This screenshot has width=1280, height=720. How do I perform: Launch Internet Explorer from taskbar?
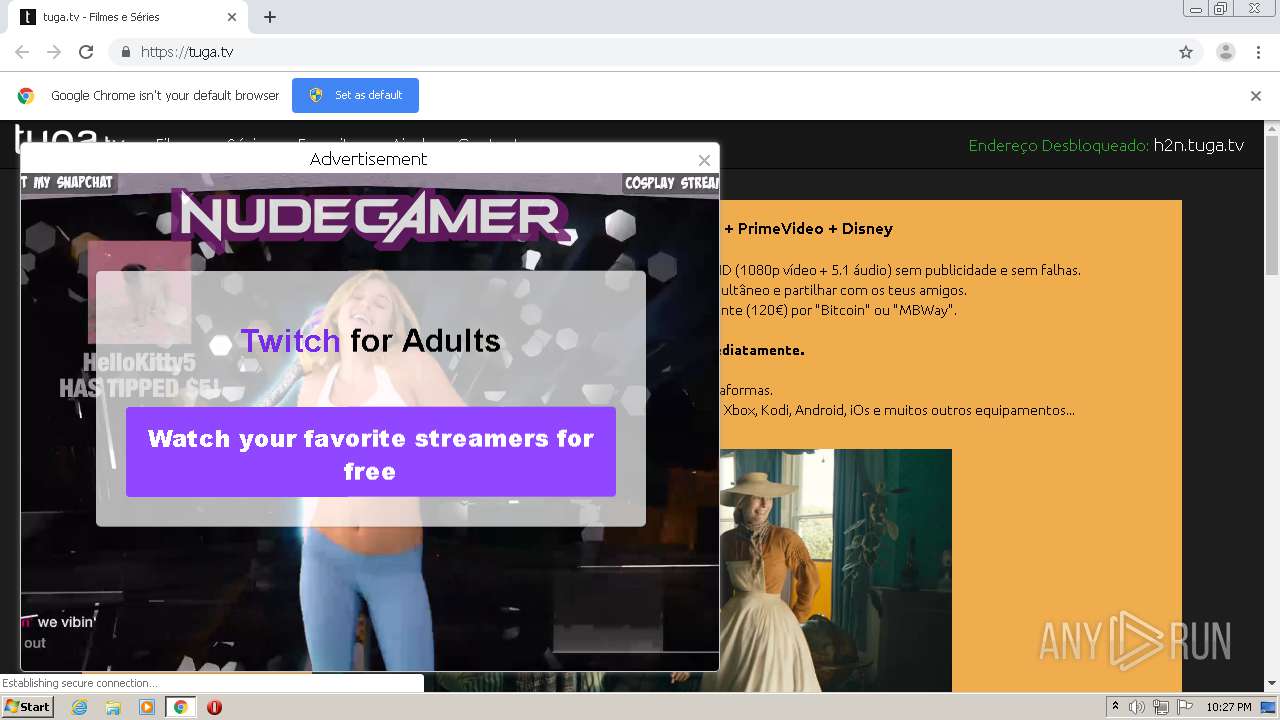(80, 707)
